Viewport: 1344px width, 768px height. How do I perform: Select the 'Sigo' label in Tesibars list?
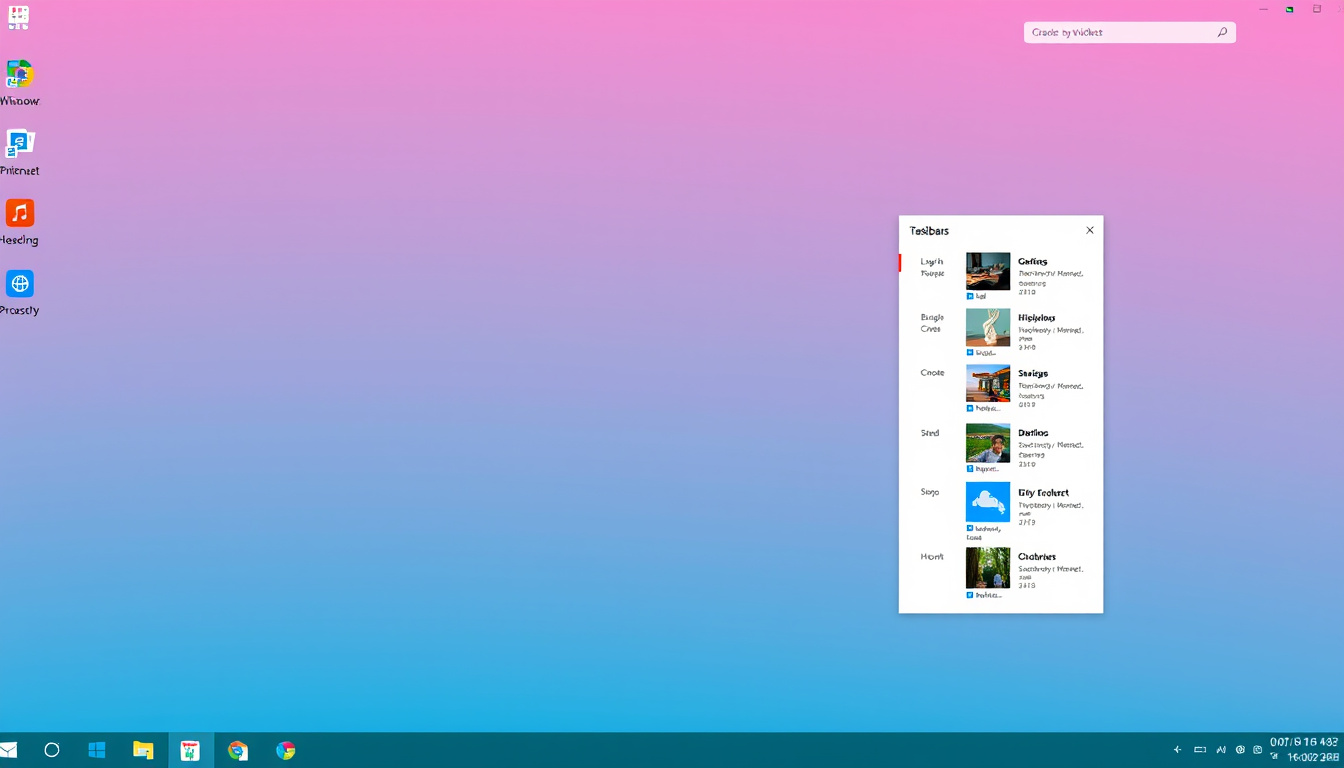(930, 492)
